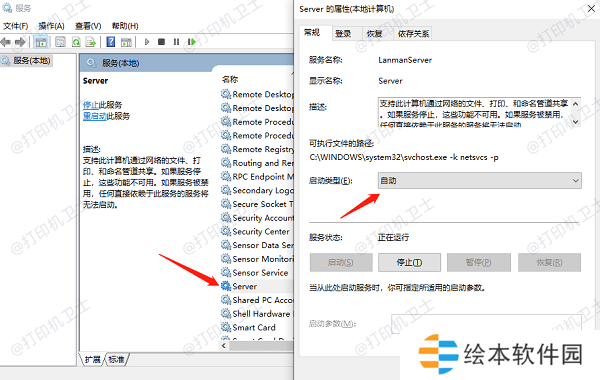This screenshot has height=380, width=600.
Task: Click gear icon beside Server service
Action: [226, 286]
